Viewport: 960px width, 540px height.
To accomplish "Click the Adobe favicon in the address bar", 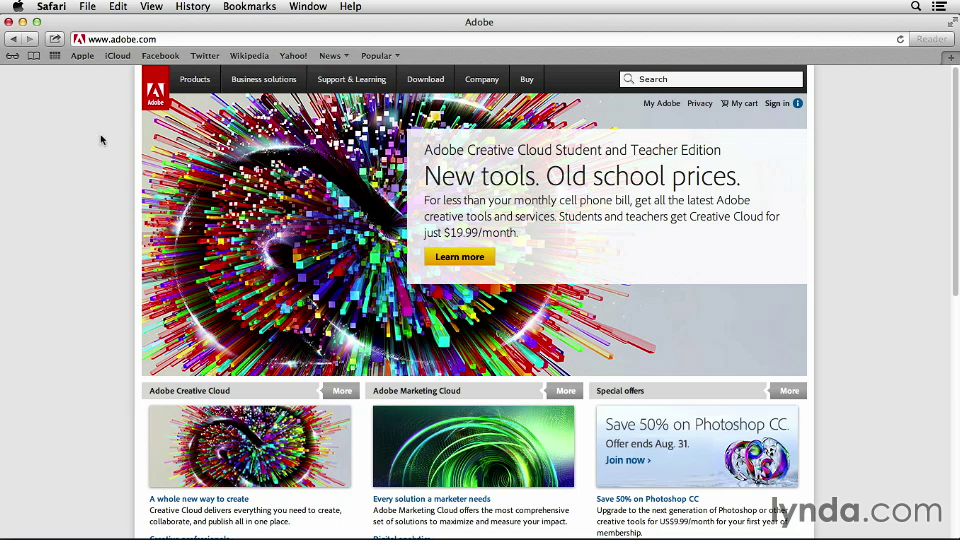I will click(x=79, y=39).
